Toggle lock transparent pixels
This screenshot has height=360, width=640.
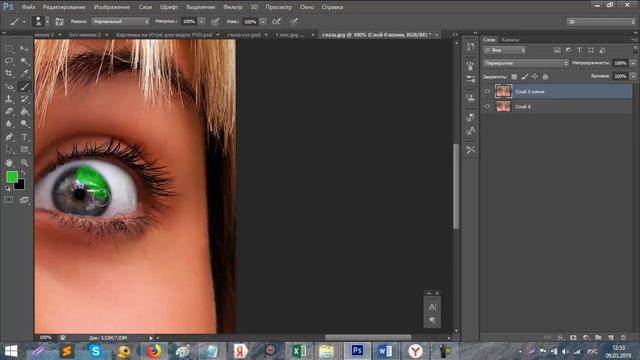[514, 76]
